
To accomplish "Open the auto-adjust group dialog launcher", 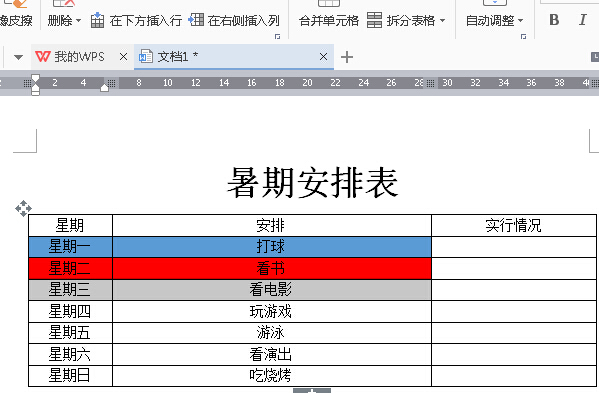I will [x=523, y=37].
